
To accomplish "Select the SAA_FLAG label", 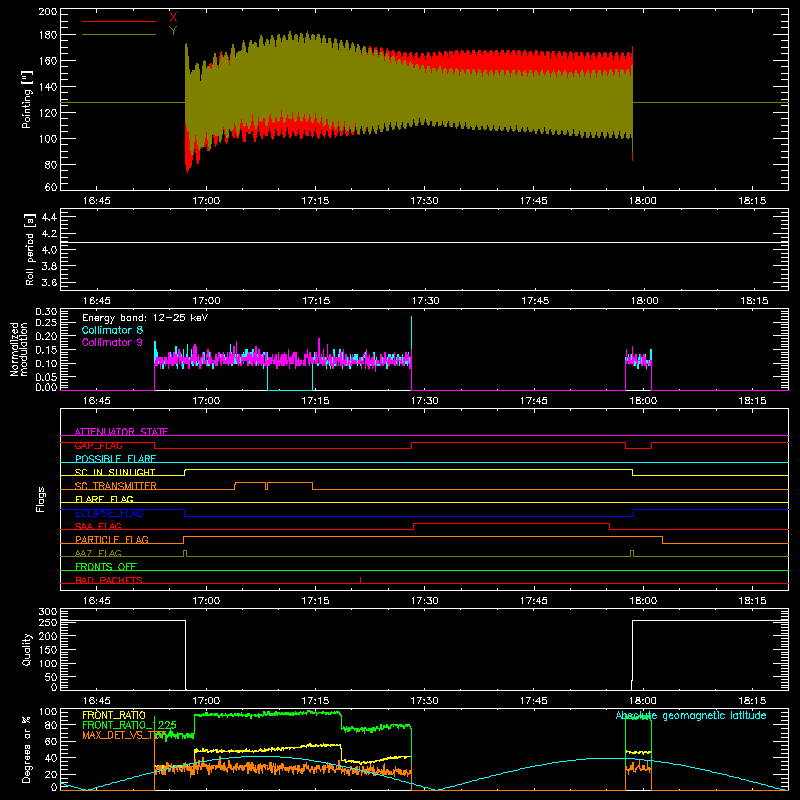I will coord(98,526).
